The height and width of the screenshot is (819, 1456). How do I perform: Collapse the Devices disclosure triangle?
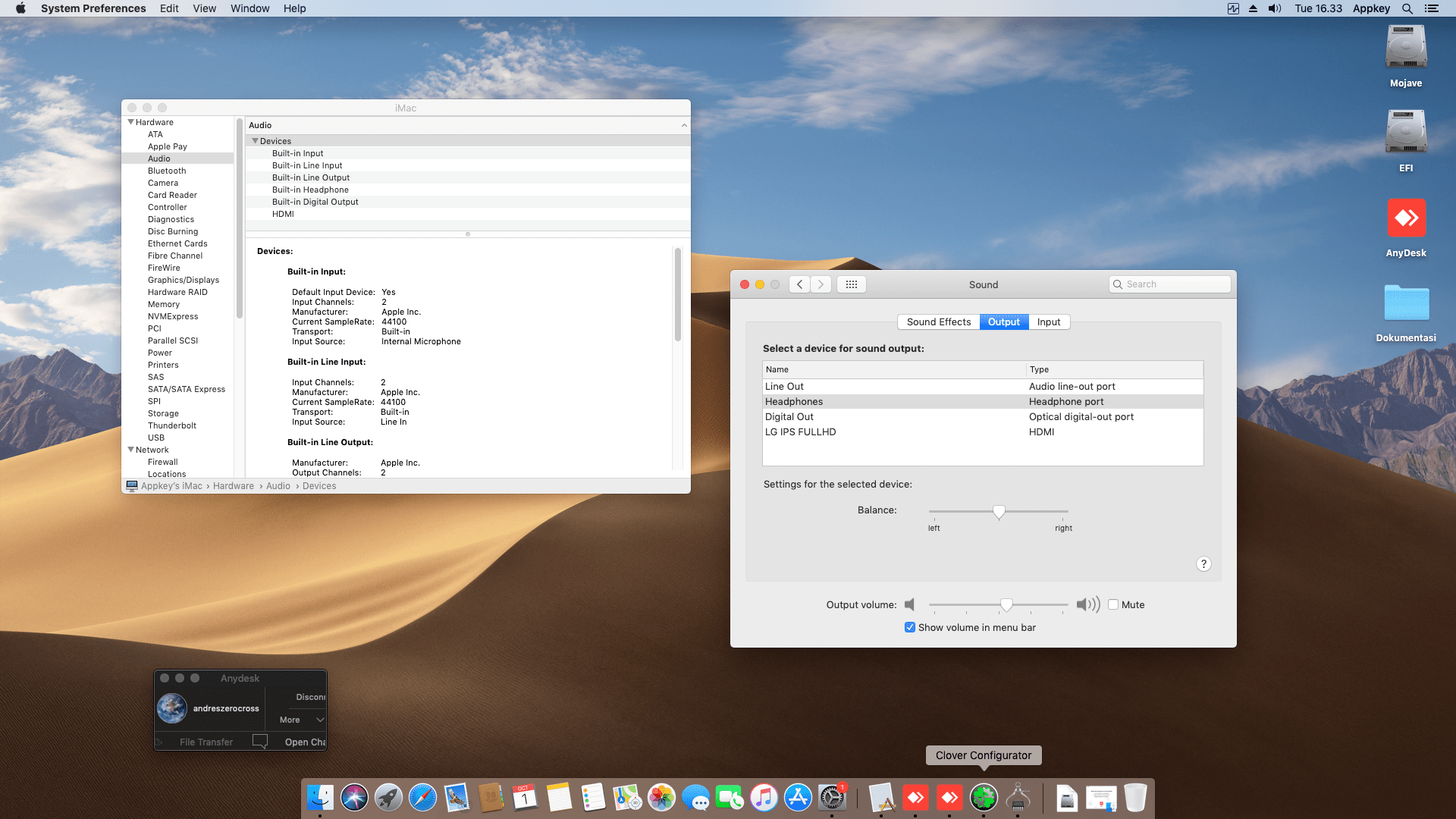coord(256,141)
